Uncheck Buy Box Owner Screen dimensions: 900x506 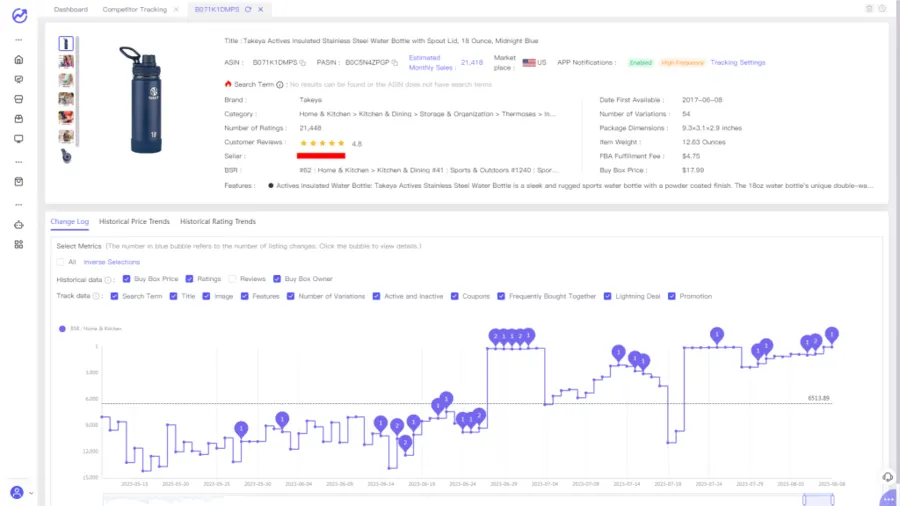tap(277, 279)
